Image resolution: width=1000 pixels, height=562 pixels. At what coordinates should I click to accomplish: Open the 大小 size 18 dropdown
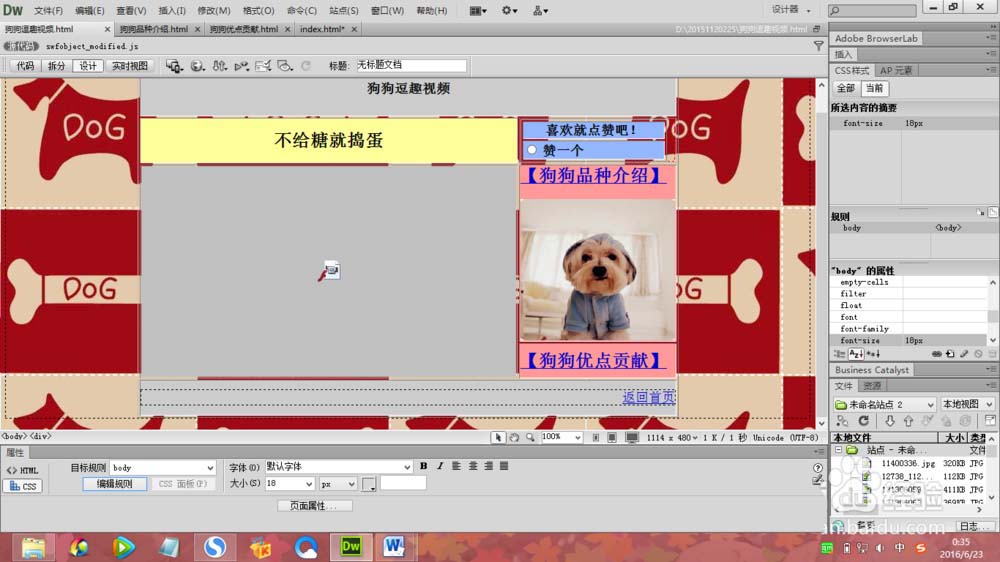pos(290,484)
